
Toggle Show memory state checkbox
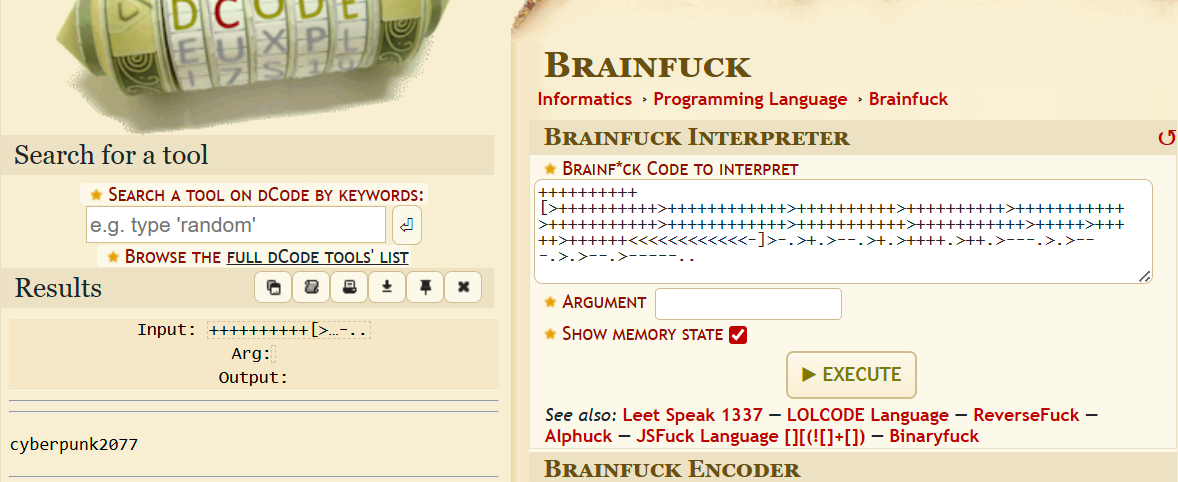pos(738,335)
